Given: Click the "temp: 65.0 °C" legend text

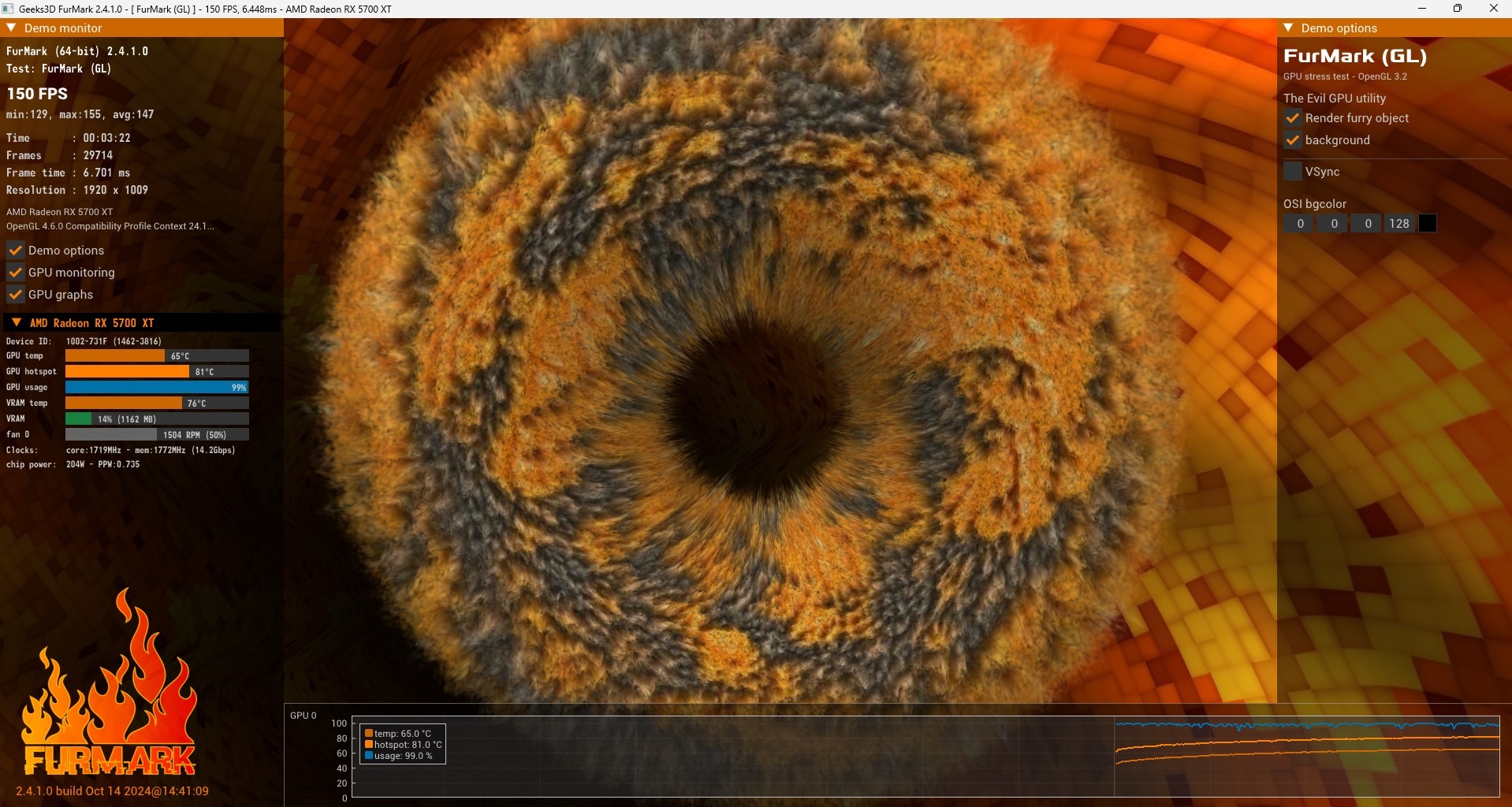Looking at the screenshot, I should (x=403, y=734).
